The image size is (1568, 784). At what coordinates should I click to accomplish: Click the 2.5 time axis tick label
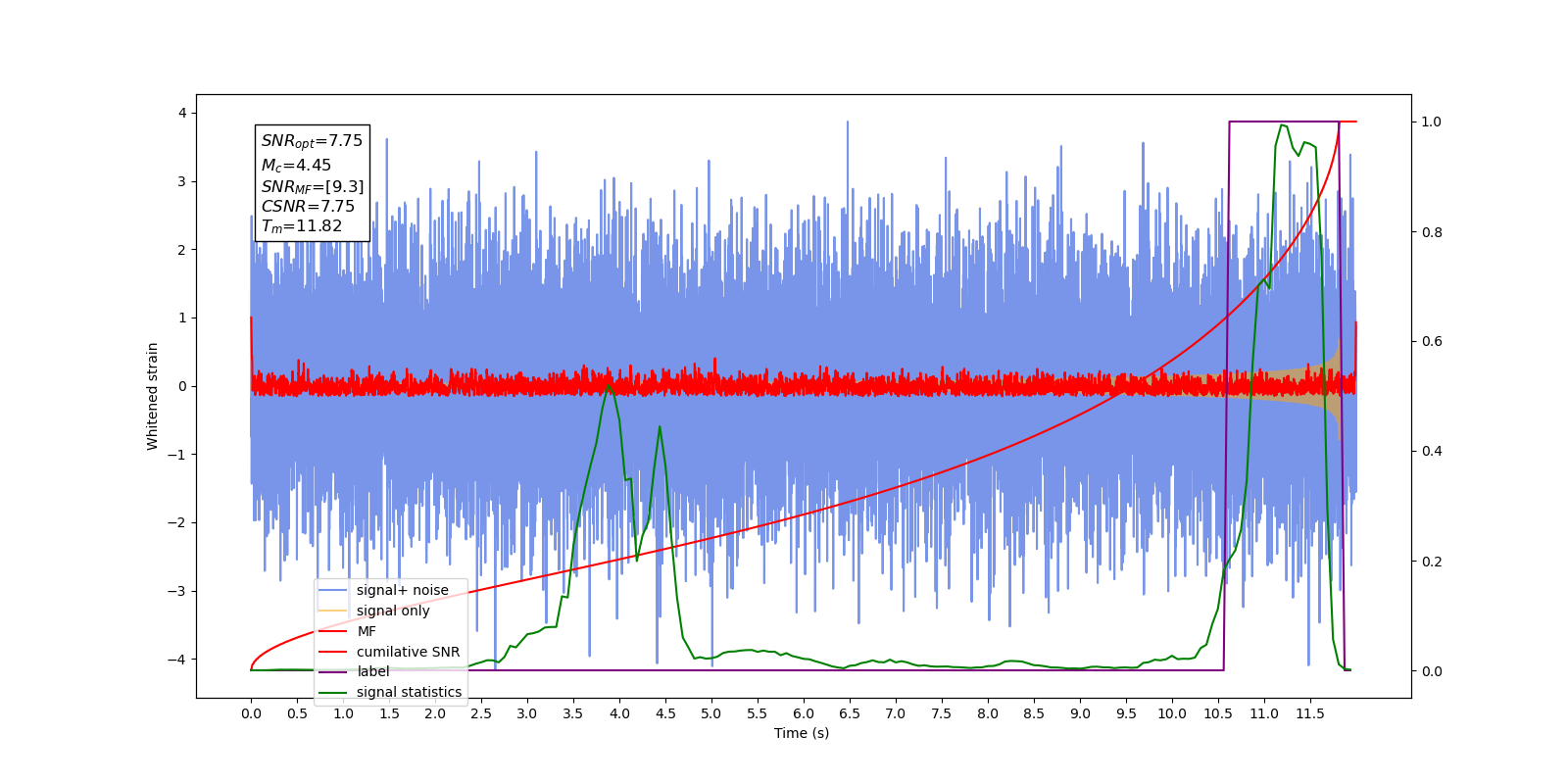click(481, 713)
